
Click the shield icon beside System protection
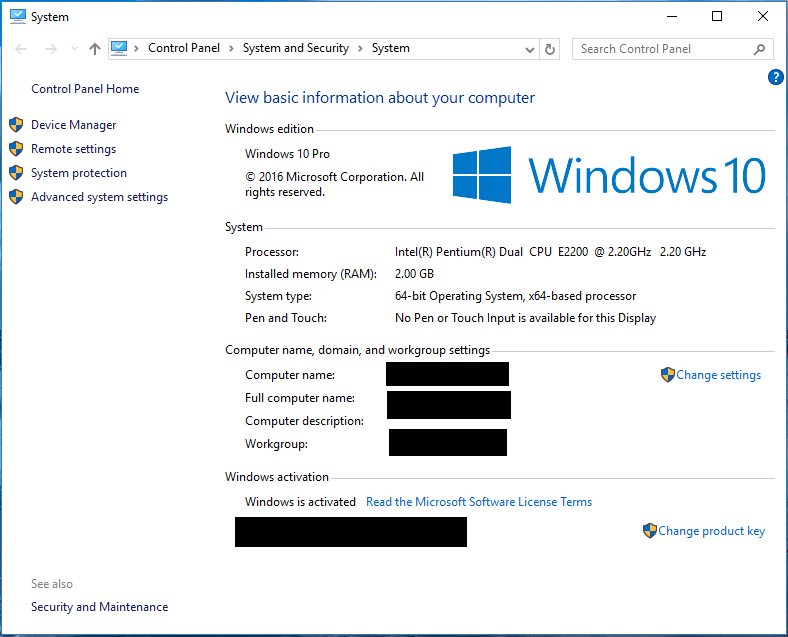pyautogui.click(x=16, y=173)
